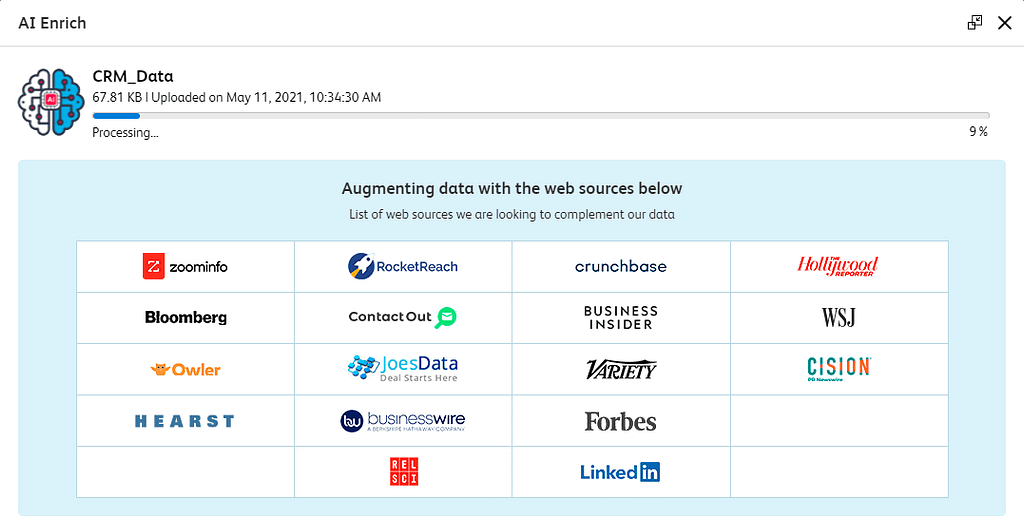Open the Hollywood Reporter logo tile
The height and width of the screenshot is (519, 1024).
click(838, 266)
